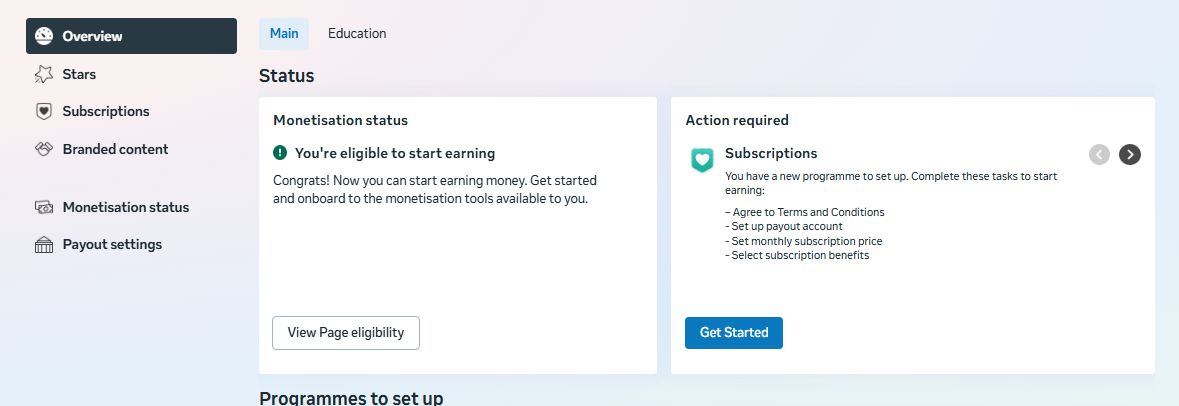This screenshot has height=406, width=1179.
Task: Go to previous Action required card
Action: (x=1099, y=154)
